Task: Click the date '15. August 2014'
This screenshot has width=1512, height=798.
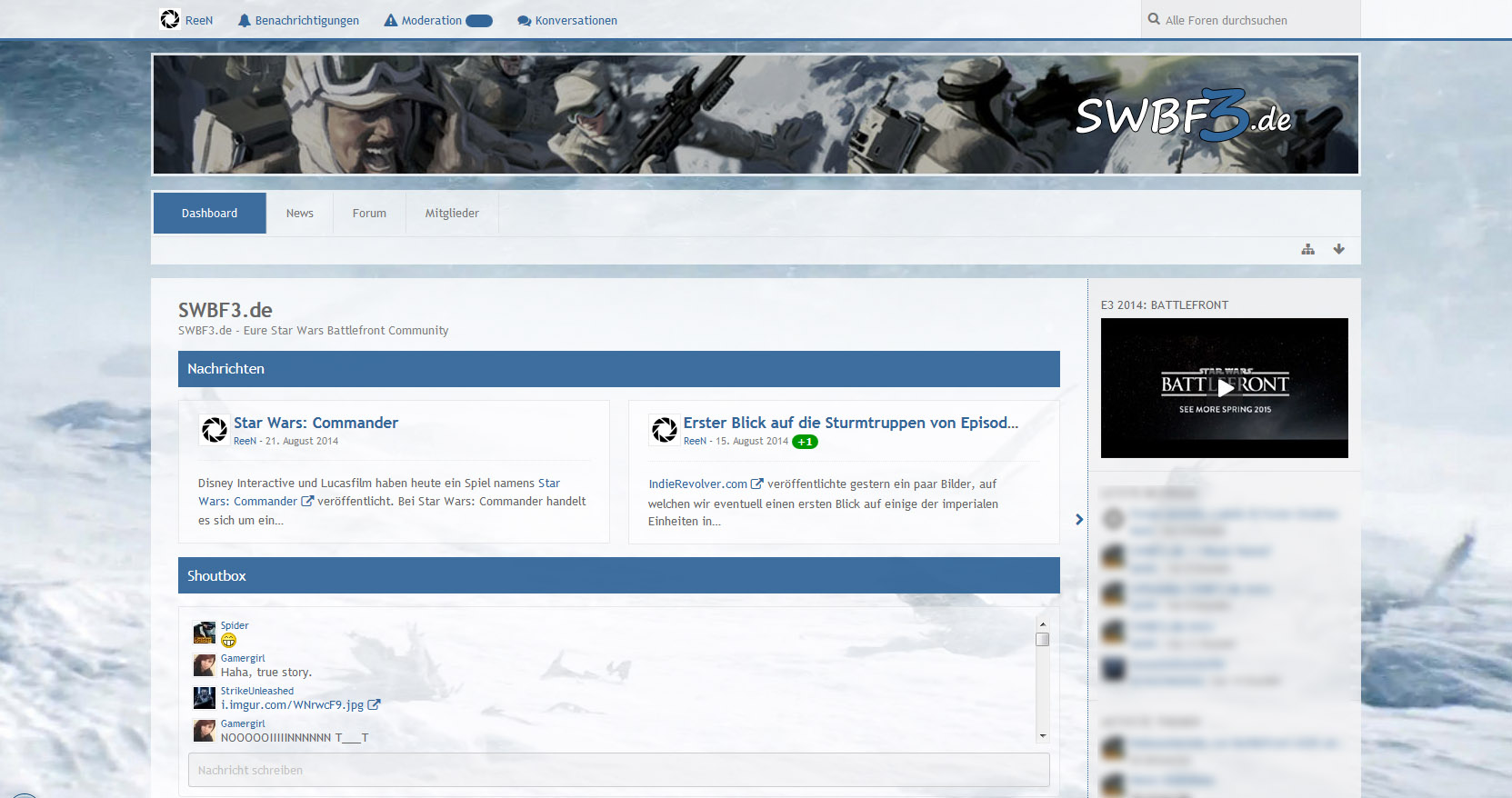Action: [752, 441]
